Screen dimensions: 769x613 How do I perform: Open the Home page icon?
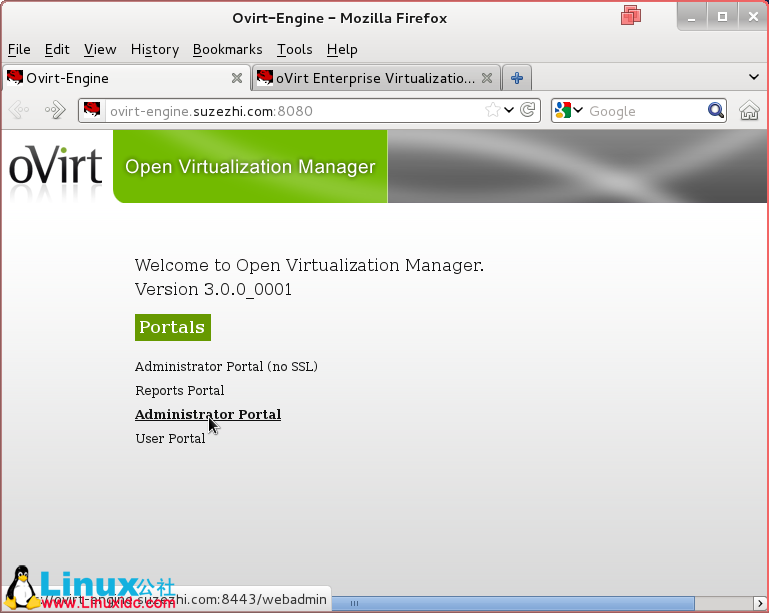(749, 110)
